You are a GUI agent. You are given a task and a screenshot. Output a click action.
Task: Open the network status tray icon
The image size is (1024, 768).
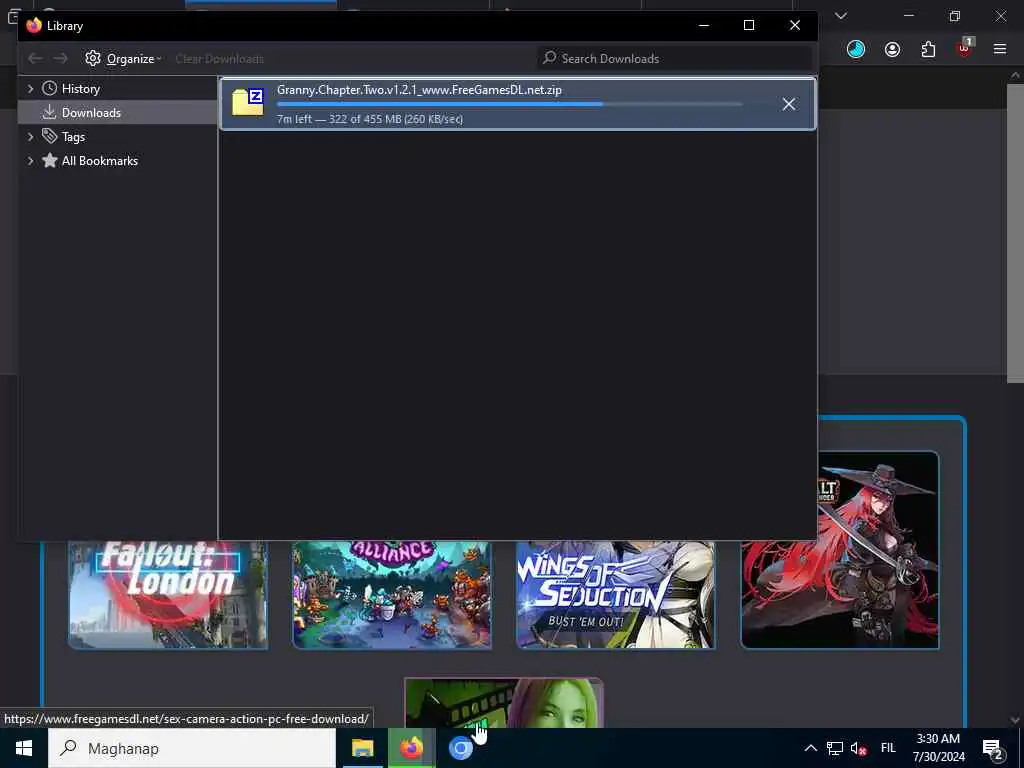[x=835, y=748]
